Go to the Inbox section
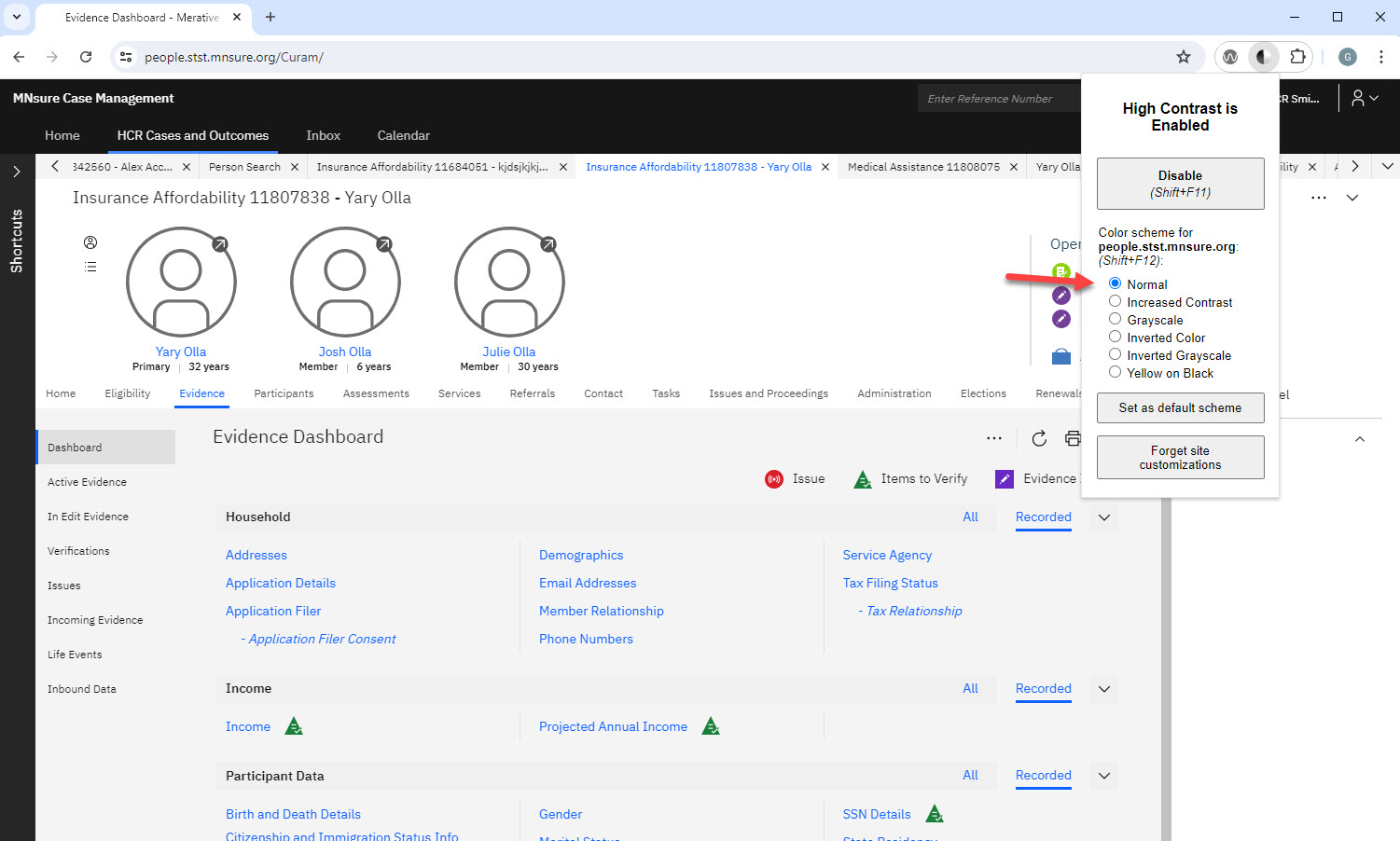This screenshot has width=1400, height=841. (x=324, y=135)
